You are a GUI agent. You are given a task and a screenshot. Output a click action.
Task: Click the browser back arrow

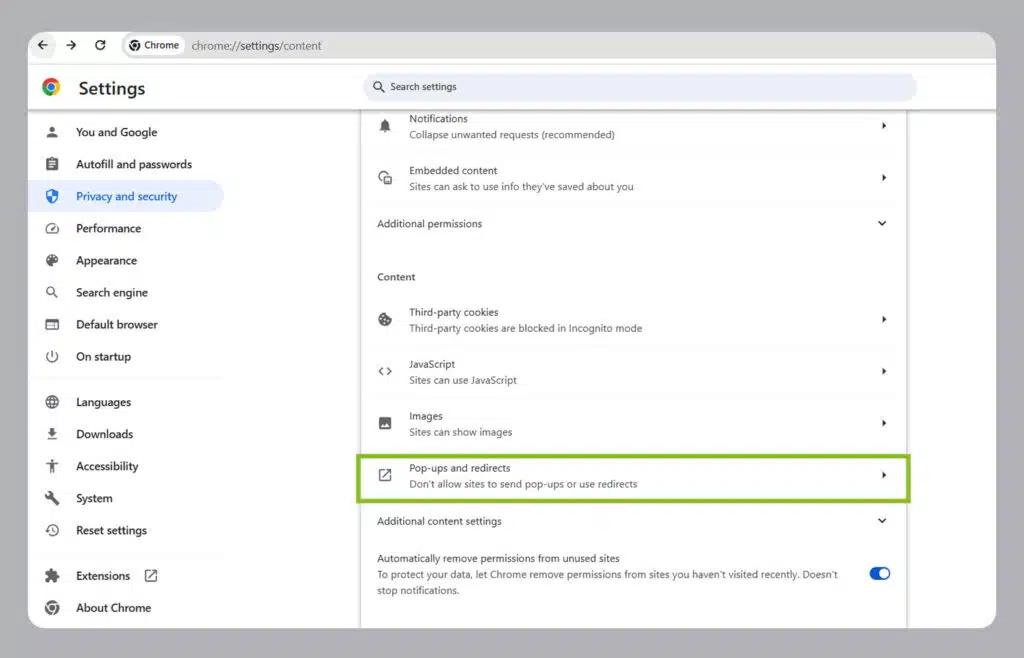(x=42, y=45)
